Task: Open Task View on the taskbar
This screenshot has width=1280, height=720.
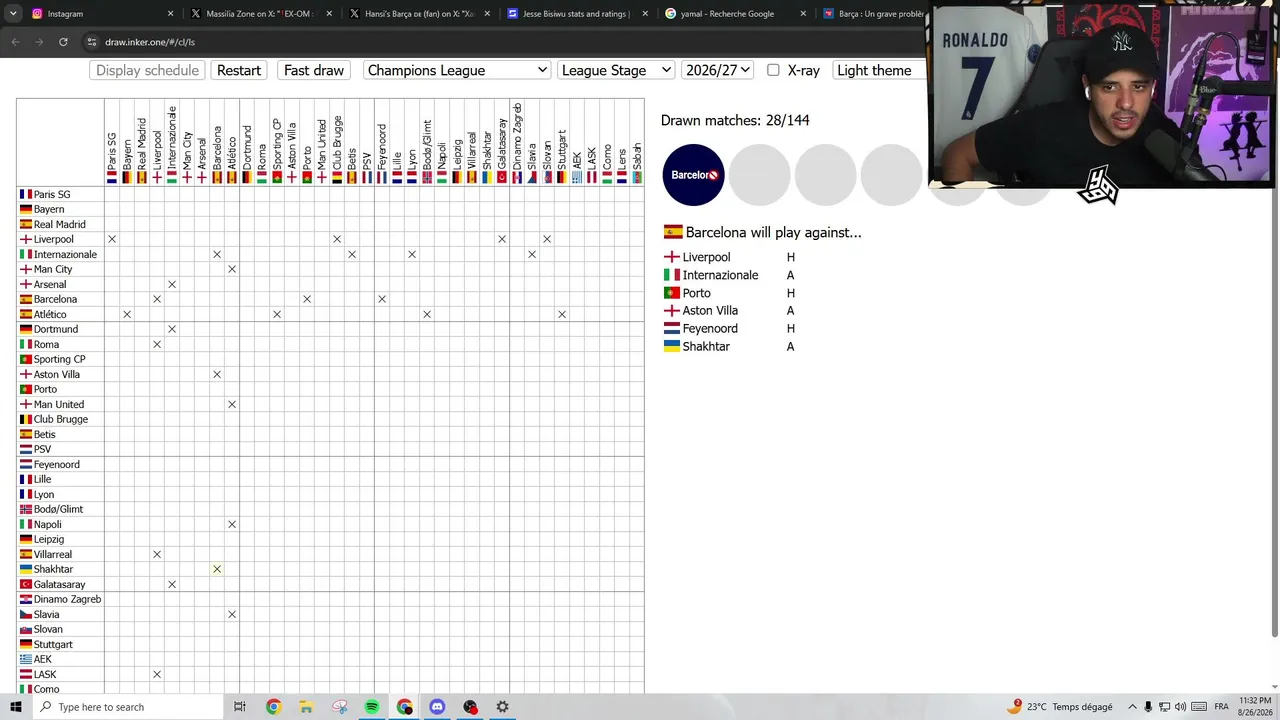Action: [240, 707]
